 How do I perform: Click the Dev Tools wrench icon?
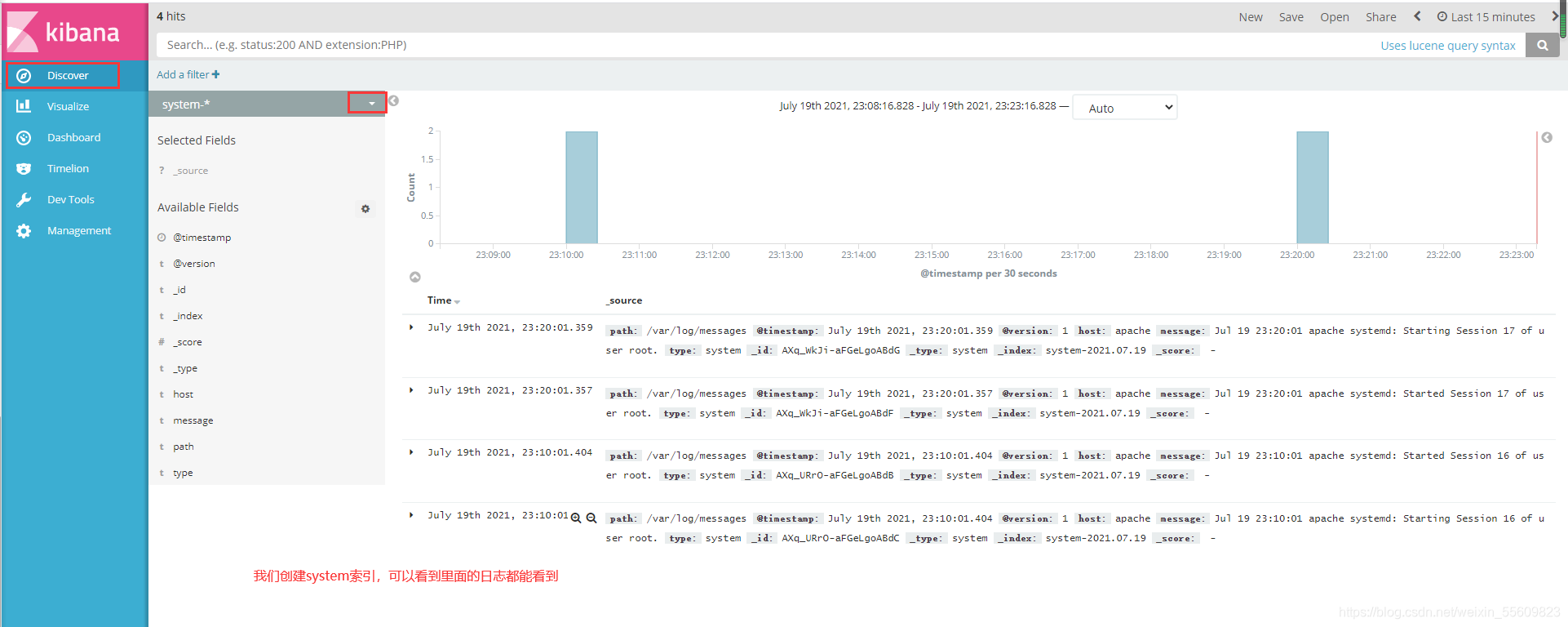click(x=24, y=200)
